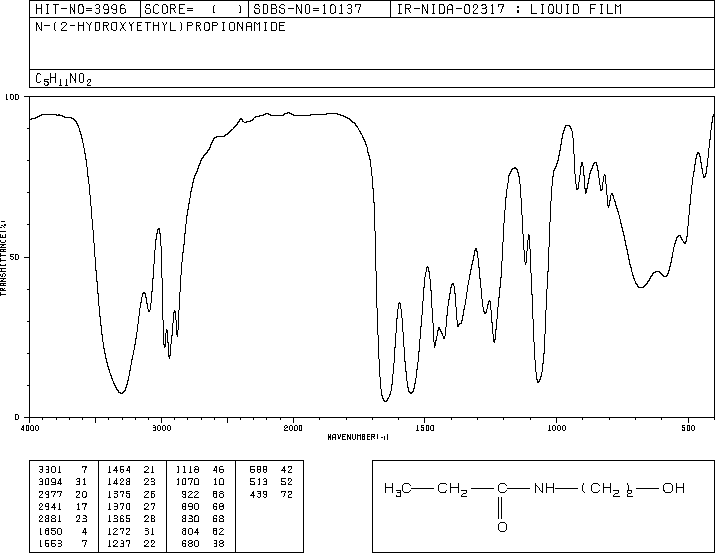Click the 2941 peak entry in the table
Screen dimensions: 715x553
click(63, 506)
